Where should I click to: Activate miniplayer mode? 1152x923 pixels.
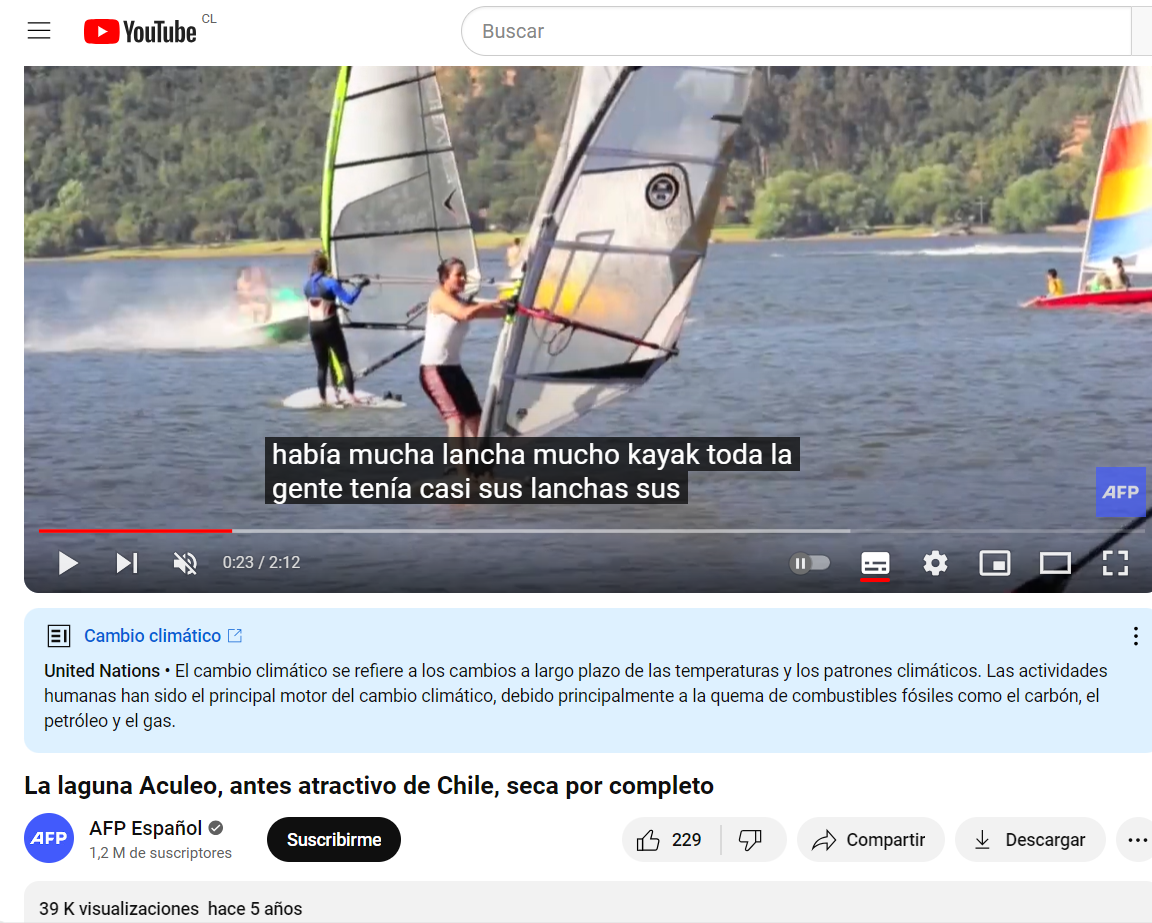(995, 563)
